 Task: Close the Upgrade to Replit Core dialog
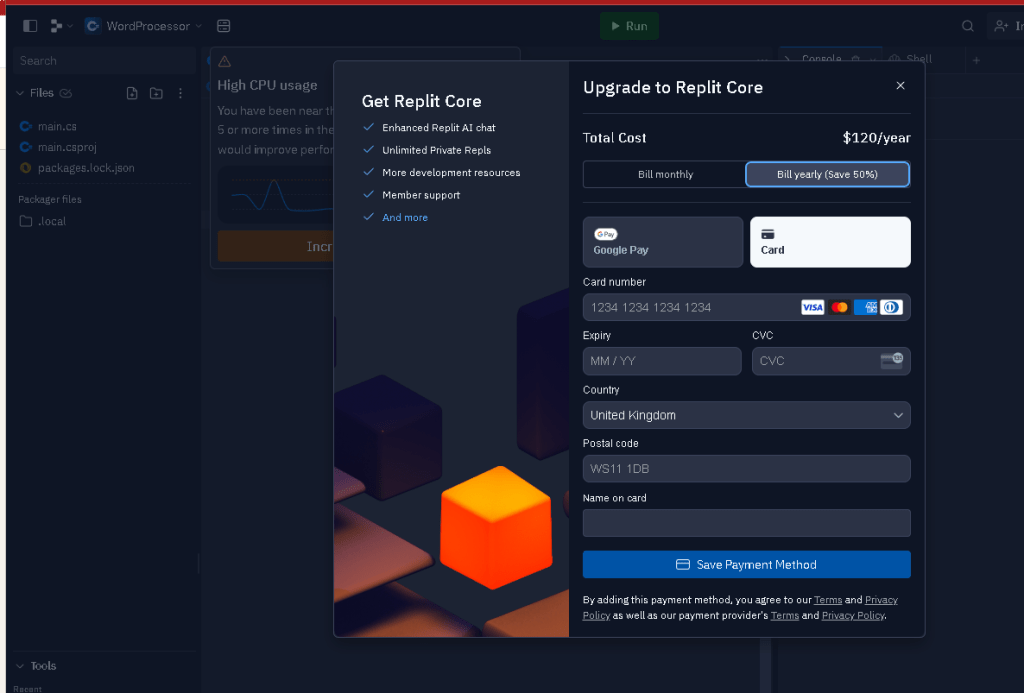900,86
